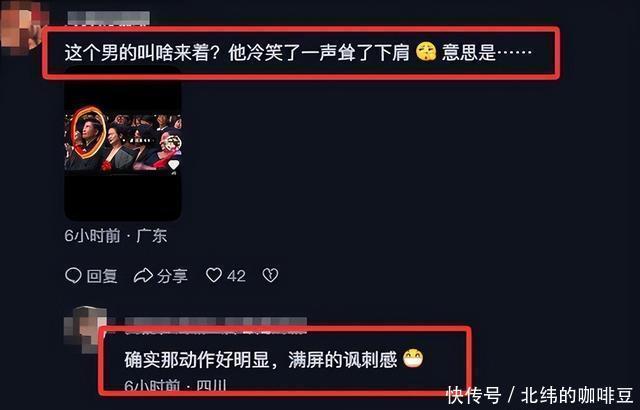Open the replying user's pixelated avatar
The width and height of the screenshot is (640, 410).
point(85,329)
